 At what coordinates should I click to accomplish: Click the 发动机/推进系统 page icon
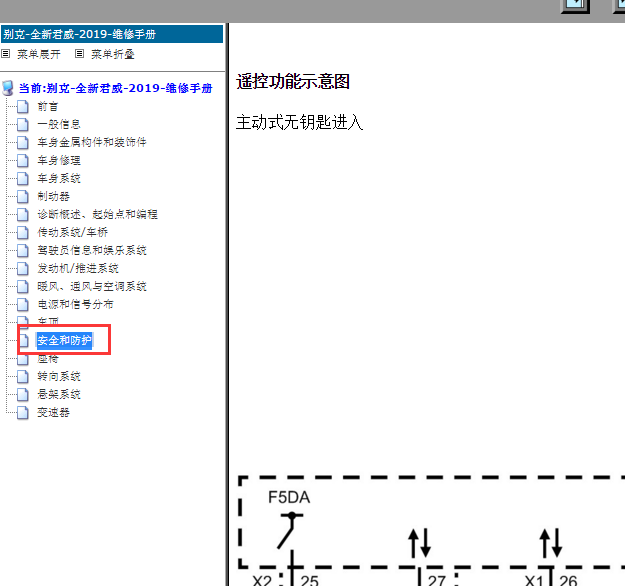[23, 268]
